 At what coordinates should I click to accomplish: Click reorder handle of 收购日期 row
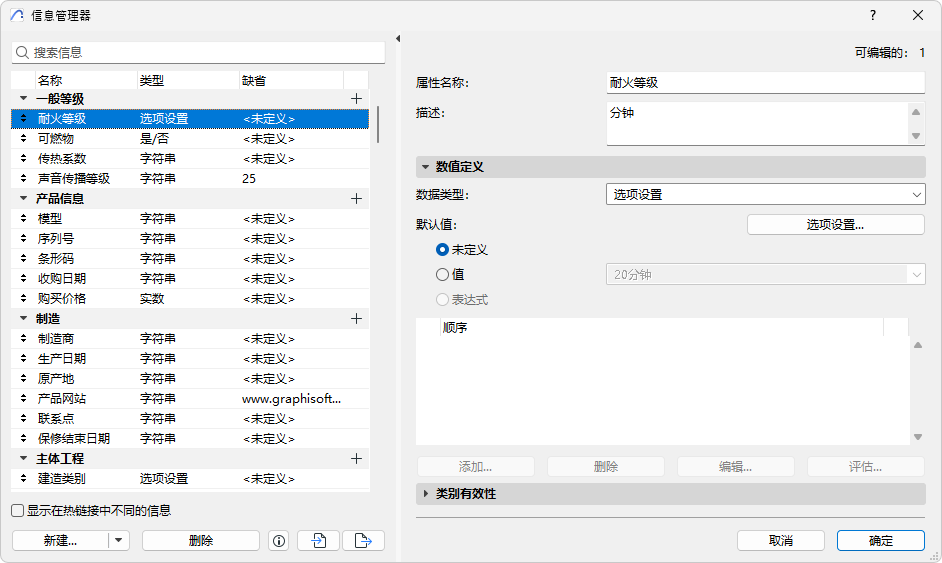(x=23, y=279)
